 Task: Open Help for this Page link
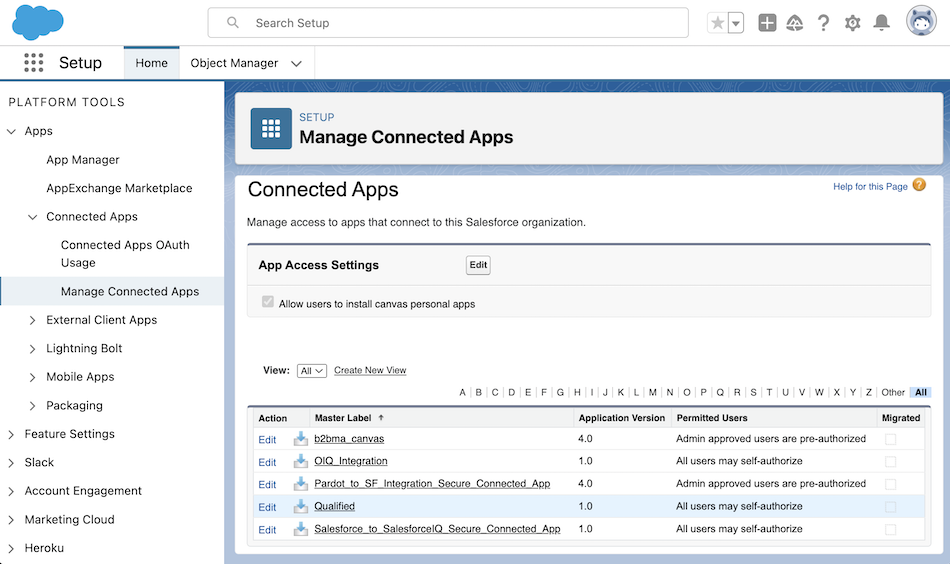[x=870, y=187]
